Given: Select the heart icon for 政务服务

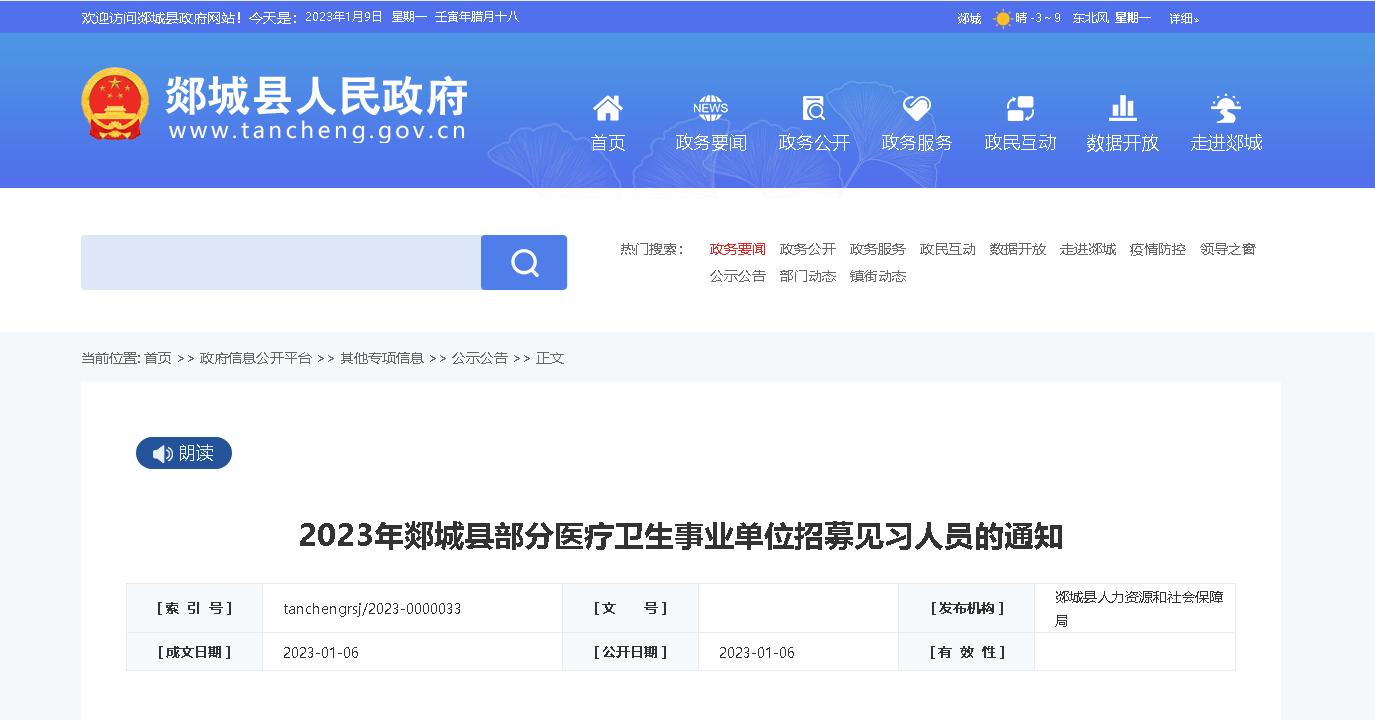Looking at the screenshot, I should tap(916, 108).
